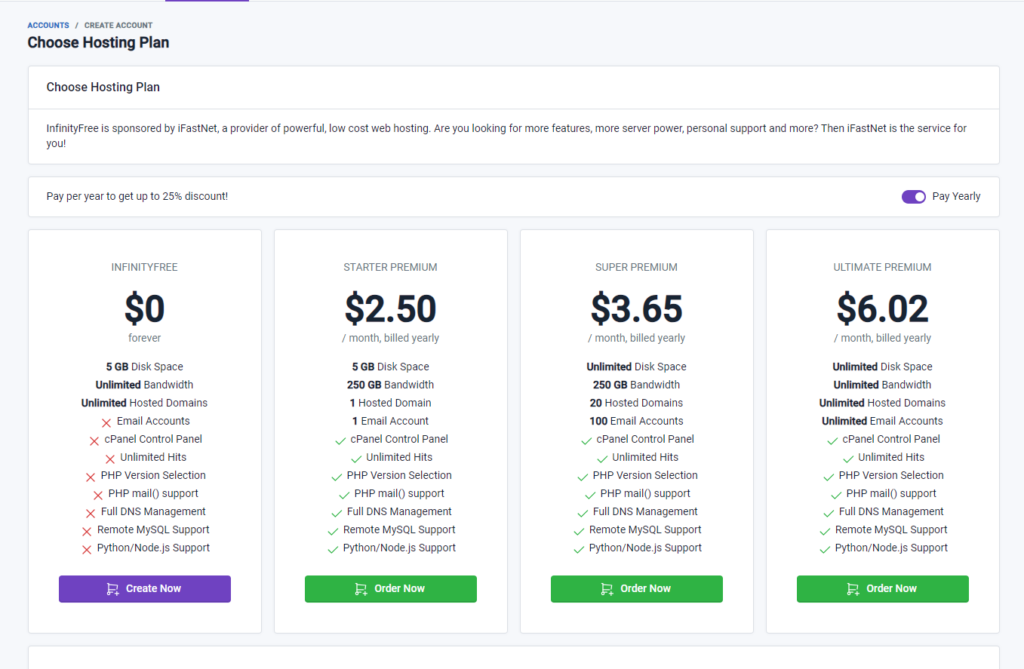Select the $3.65 Super Premium price
The image size is (1024, 669).
(x=637, y=308)
